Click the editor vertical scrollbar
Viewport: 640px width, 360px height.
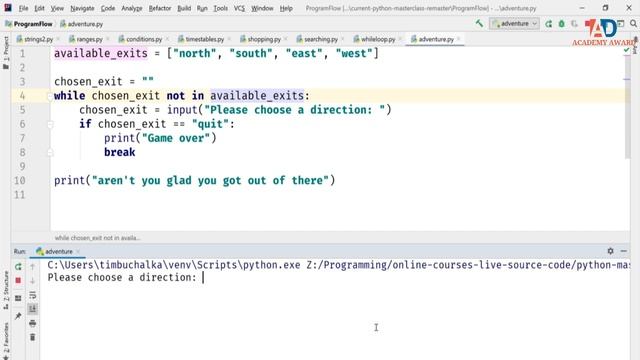click(x=627, y=106)
